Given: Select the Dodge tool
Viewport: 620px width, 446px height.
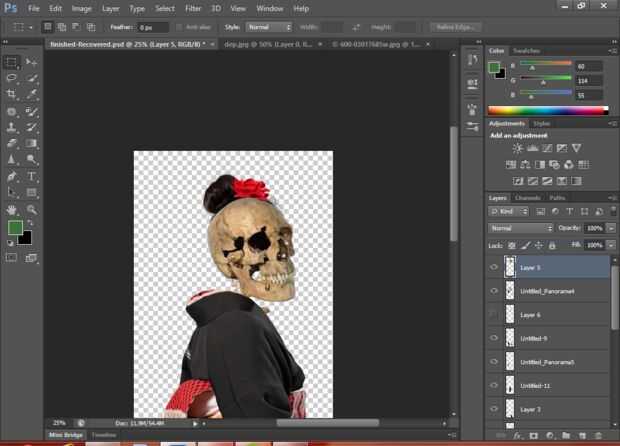Looking at the screenshot, I should point(31,159).
